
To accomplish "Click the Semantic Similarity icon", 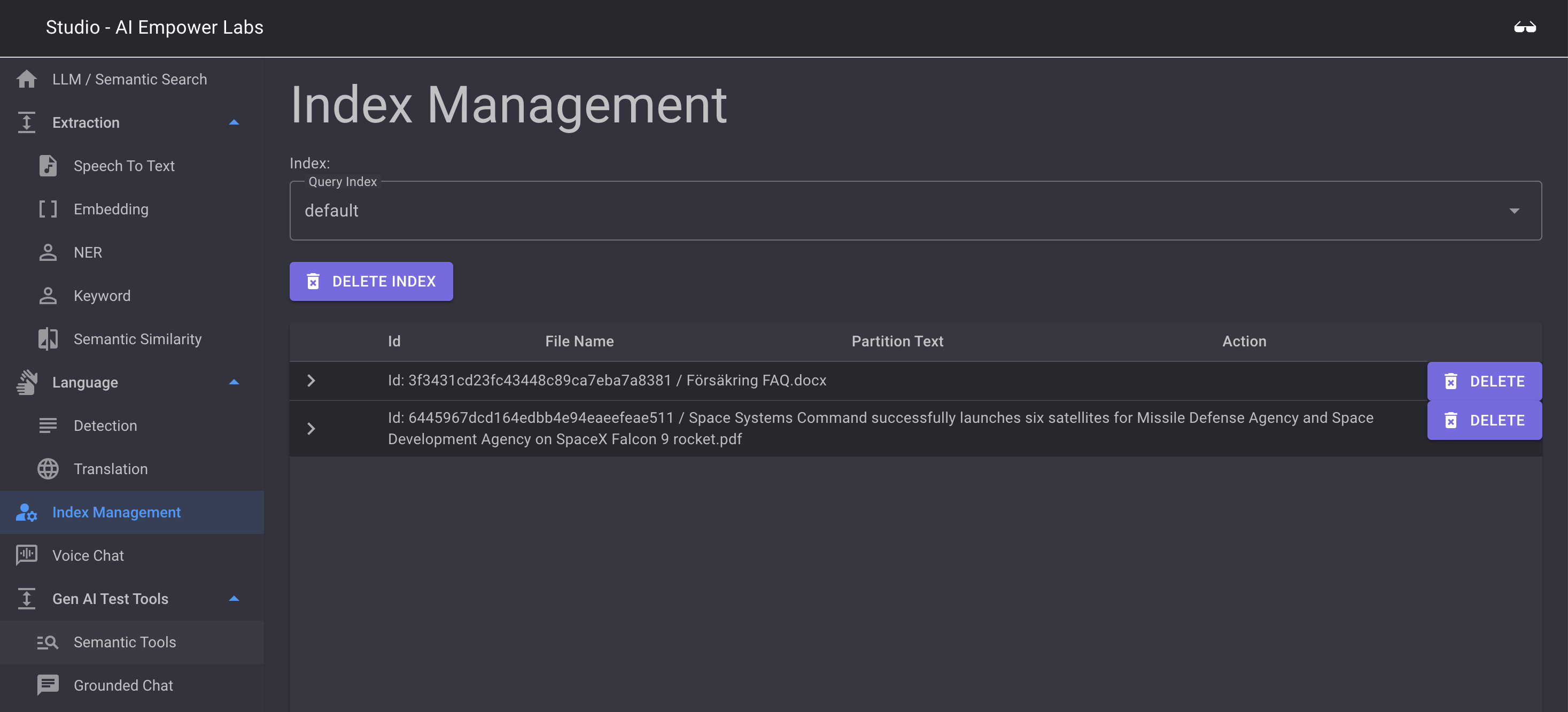I will coord(47,339).
